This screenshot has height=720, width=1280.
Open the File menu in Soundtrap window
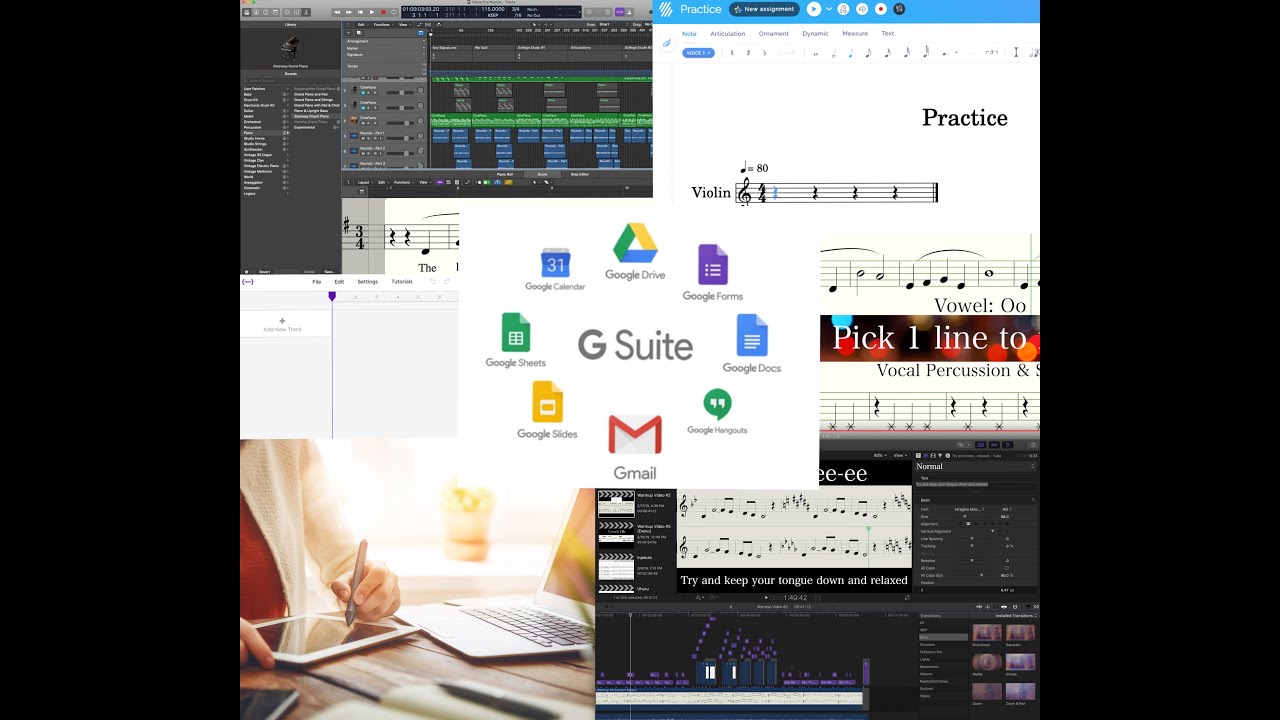tap(316, 282)
